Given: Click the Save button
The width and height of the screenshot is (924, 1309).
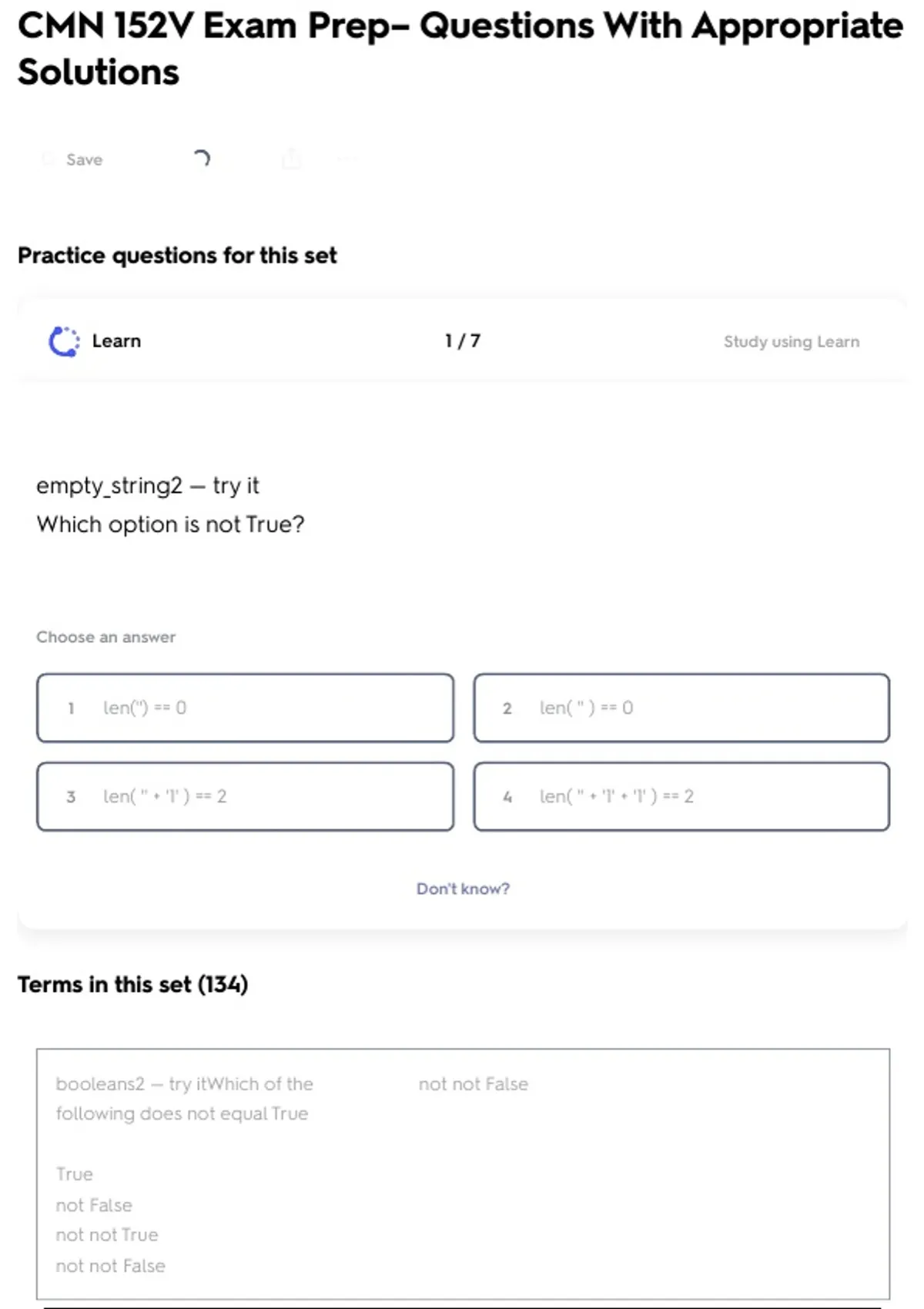Looking at the screenshot, I should click(x=74, y=159).
